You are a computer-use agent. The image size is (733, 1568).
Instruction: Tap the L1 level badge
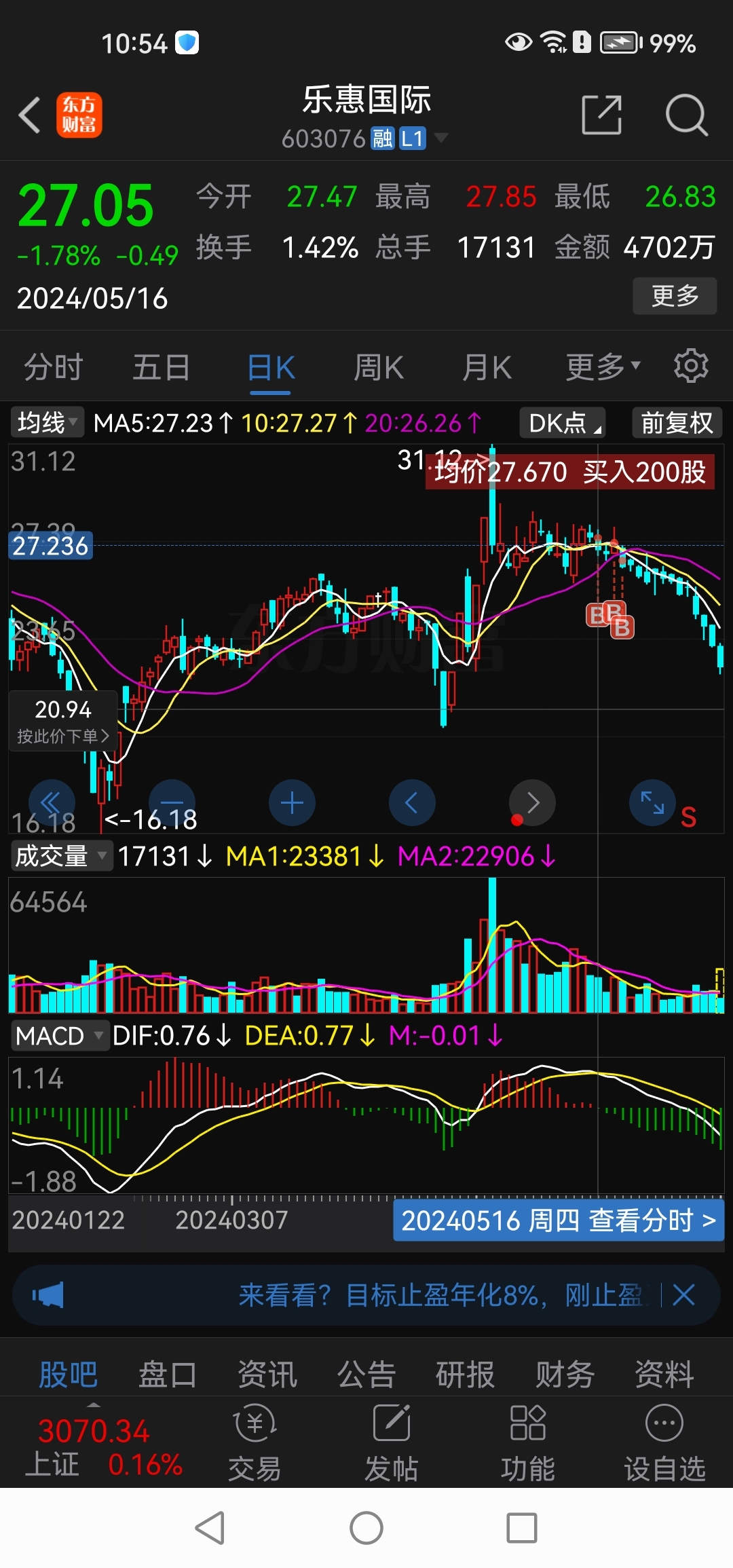(x=412, y=138)
